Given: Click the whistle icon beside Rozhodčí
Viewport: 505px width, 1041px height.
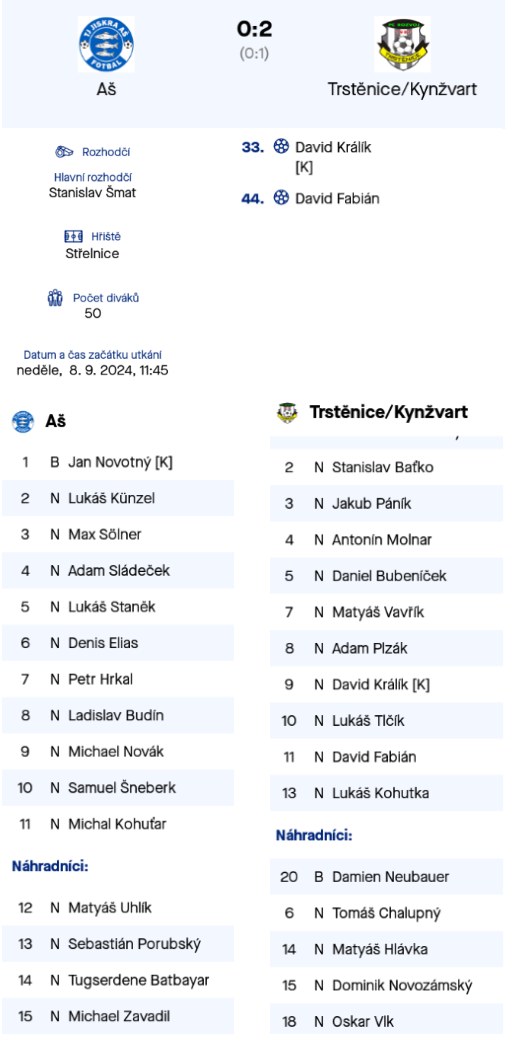Looking at the screenshot, I should pyautogui.click(x=64, y=152).
